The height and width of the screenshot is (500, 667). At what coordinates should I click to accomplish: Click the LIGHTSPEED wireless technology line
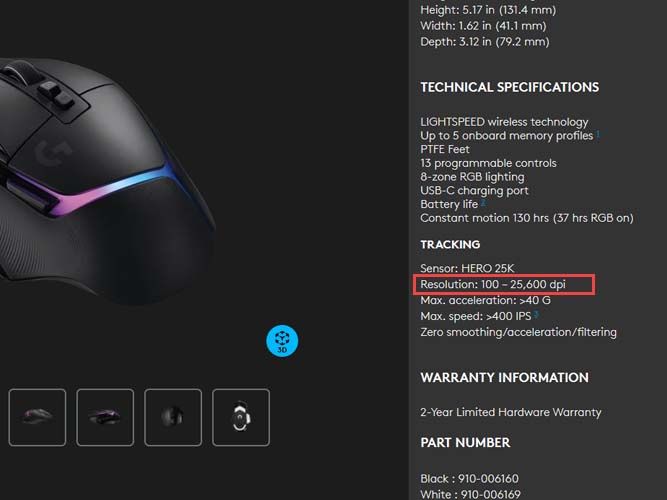504,122
